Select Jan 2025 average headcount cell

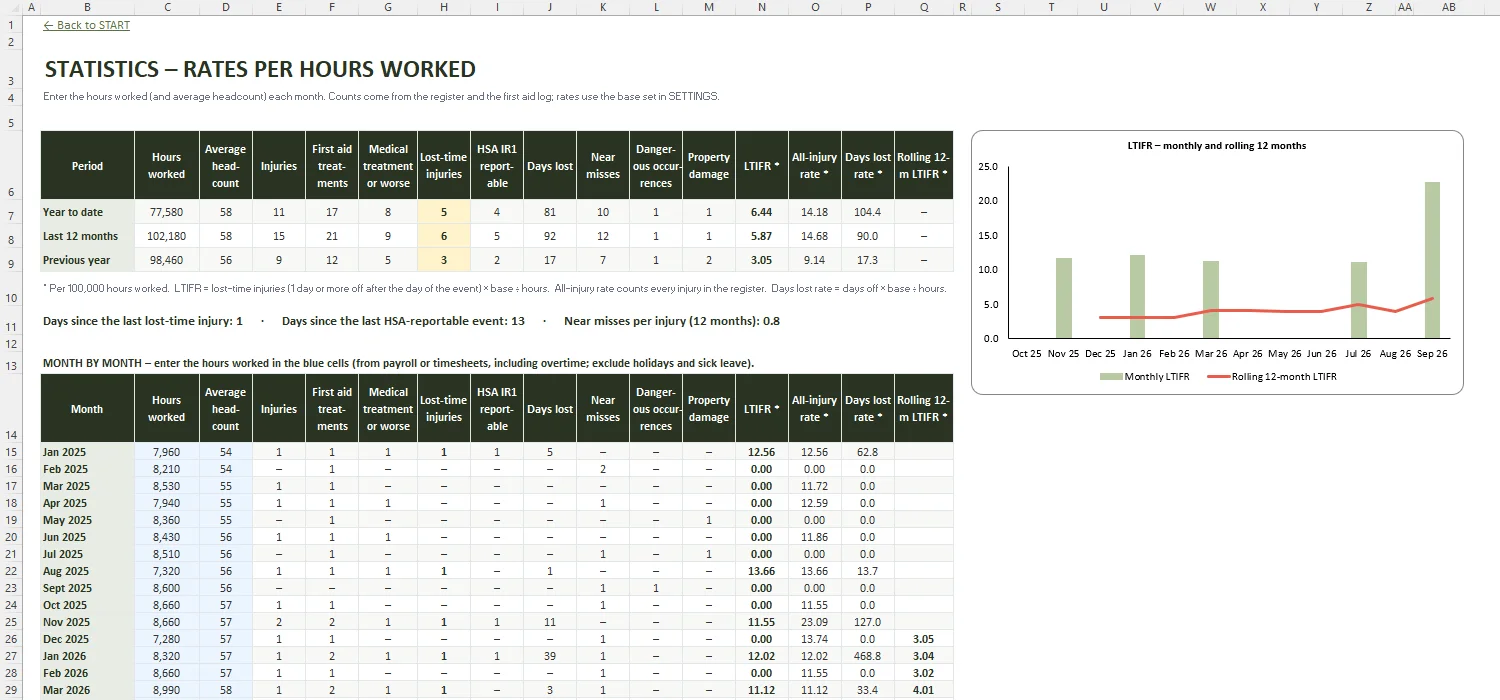pos(226,452)
